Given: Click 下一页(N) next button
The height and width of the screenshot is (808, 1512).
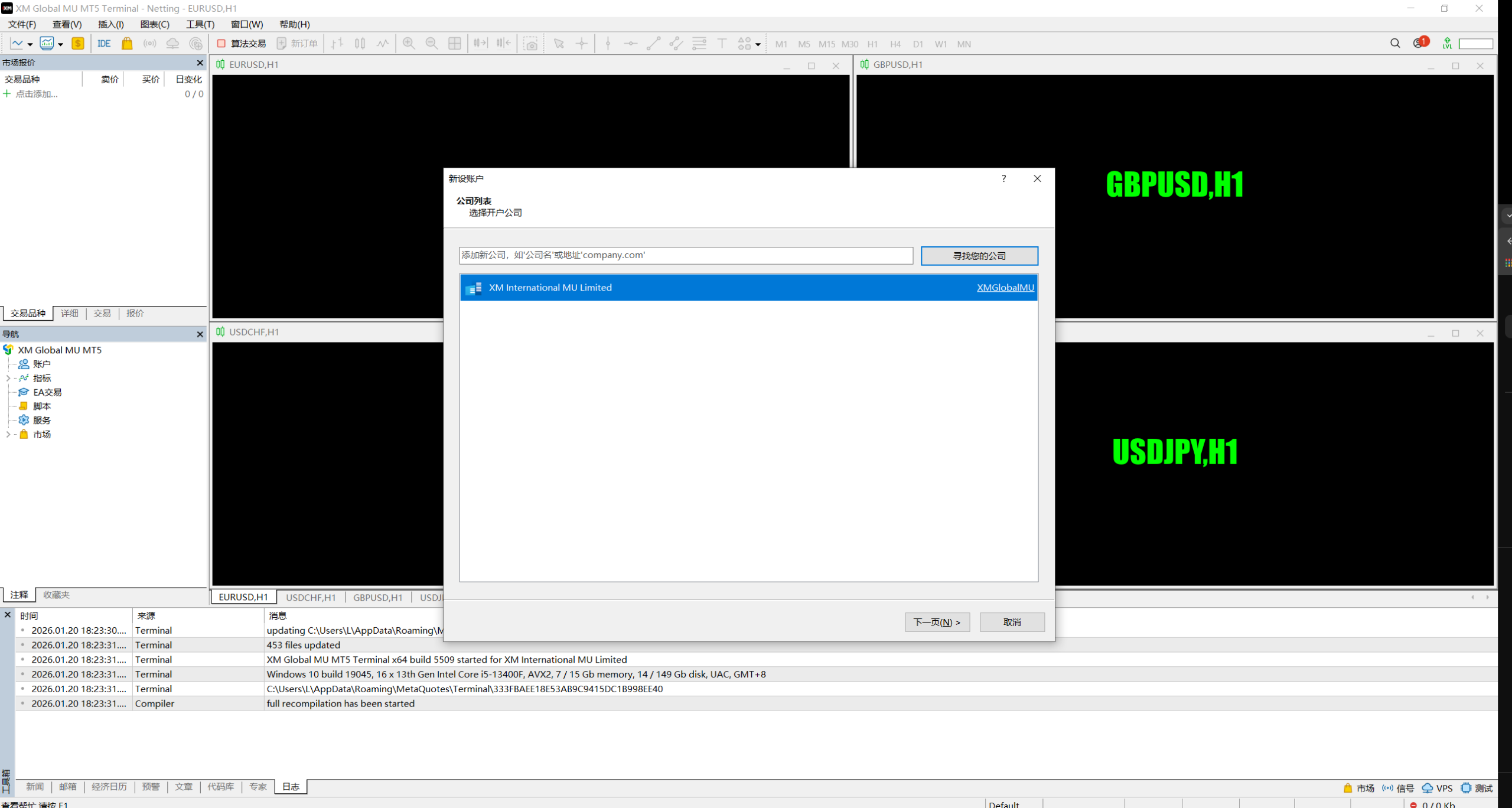Looking at the screenshot, I should (937, 622).
